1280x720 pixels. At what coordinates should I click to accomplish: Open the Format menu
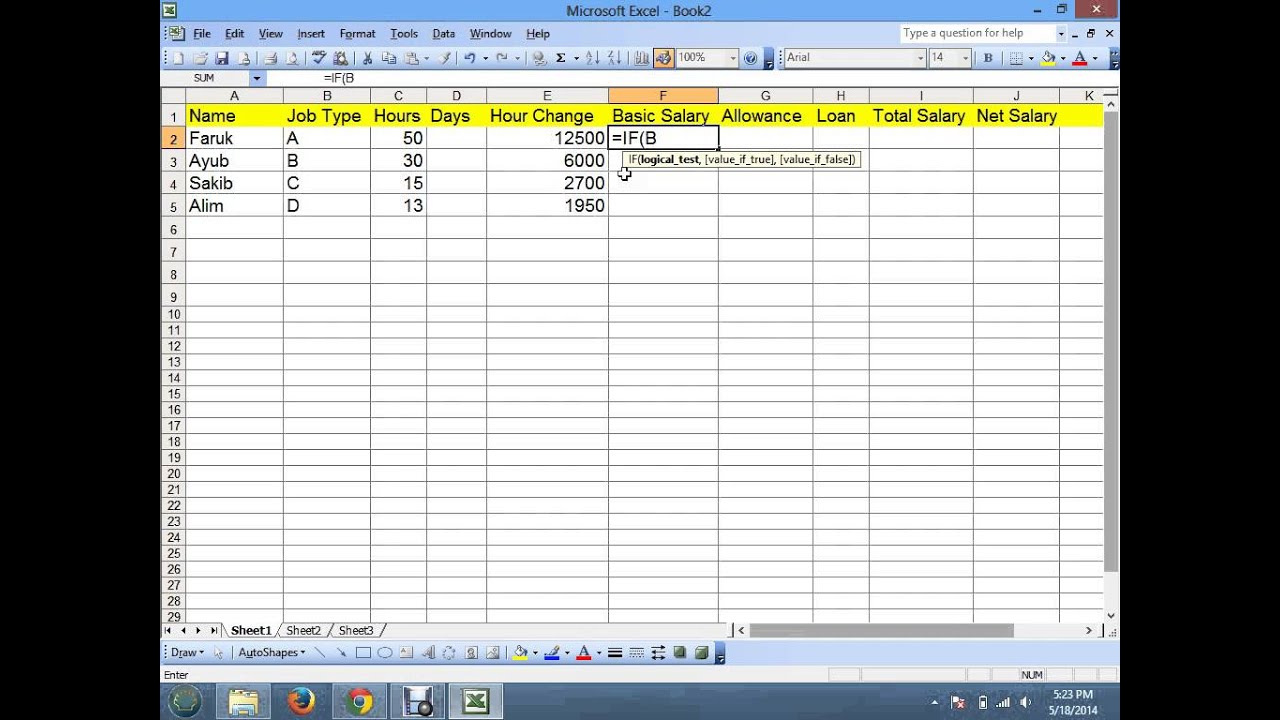(357, 34)
